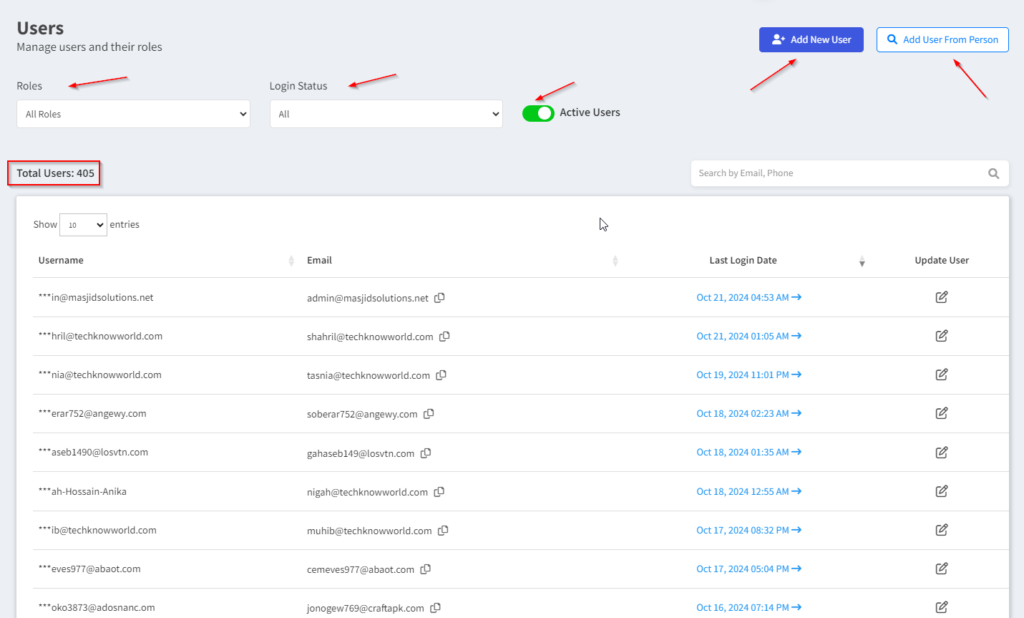Screen dimensions: 1024x618
Task: Open the Roles dropdown showing All Roles
Action: pyautogui.click(x=133, y=114)
